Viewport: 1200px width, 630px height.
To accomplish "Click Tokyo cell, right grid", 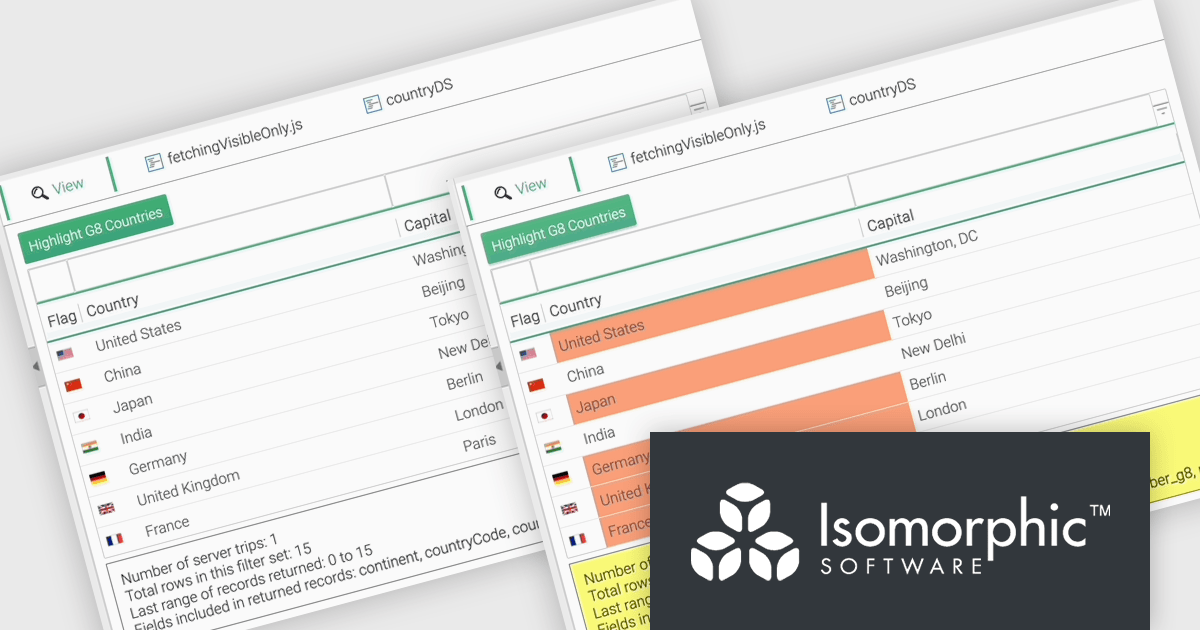I will [912, 320].
